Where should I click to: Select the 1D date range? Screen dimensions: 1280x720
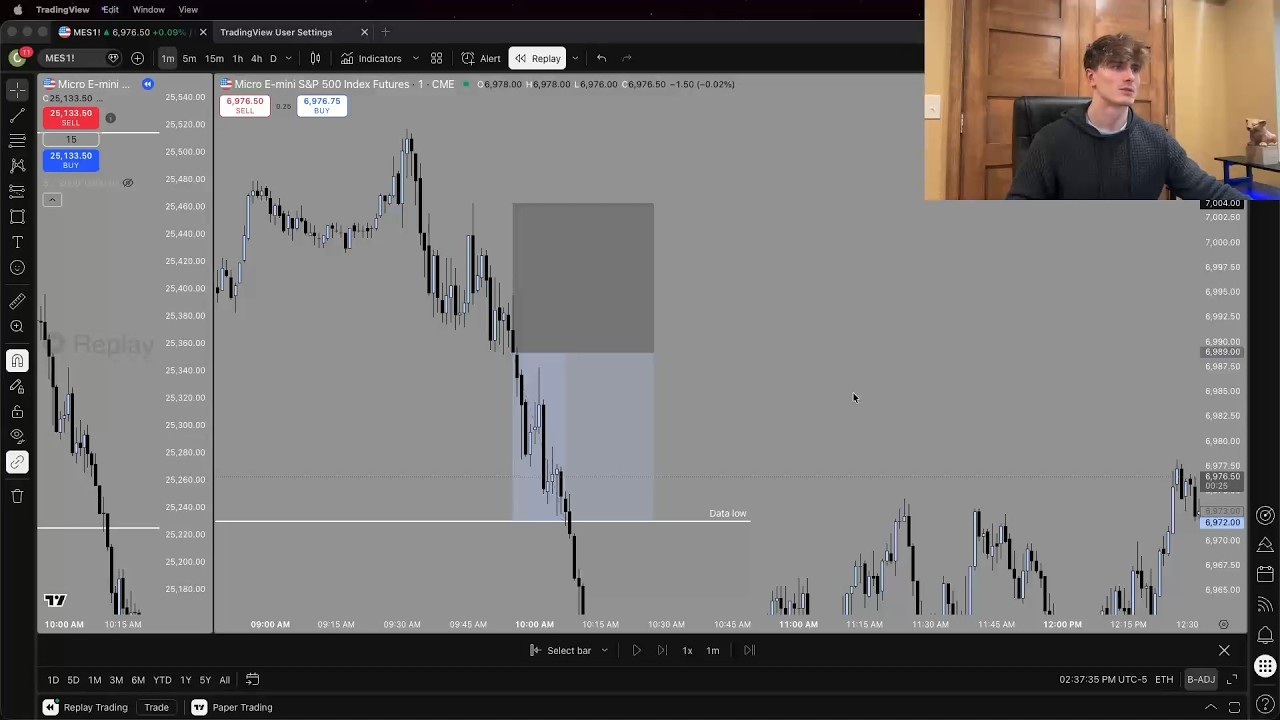53,680
